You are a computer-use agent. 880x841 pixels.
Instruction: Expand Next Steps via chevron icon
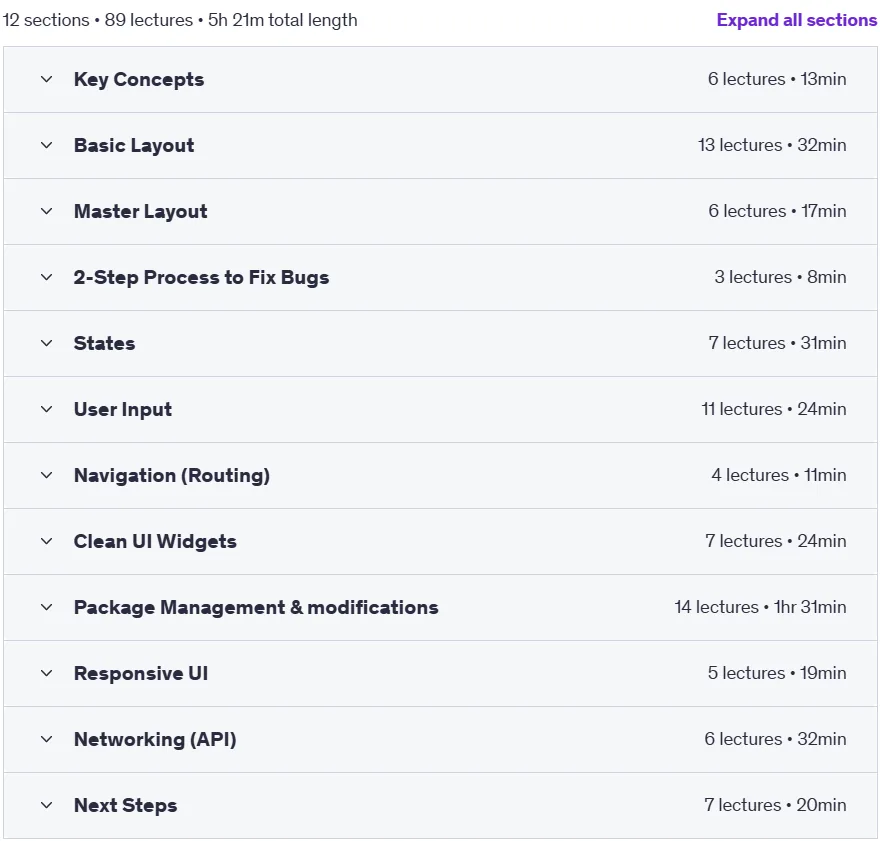(47, 805)
